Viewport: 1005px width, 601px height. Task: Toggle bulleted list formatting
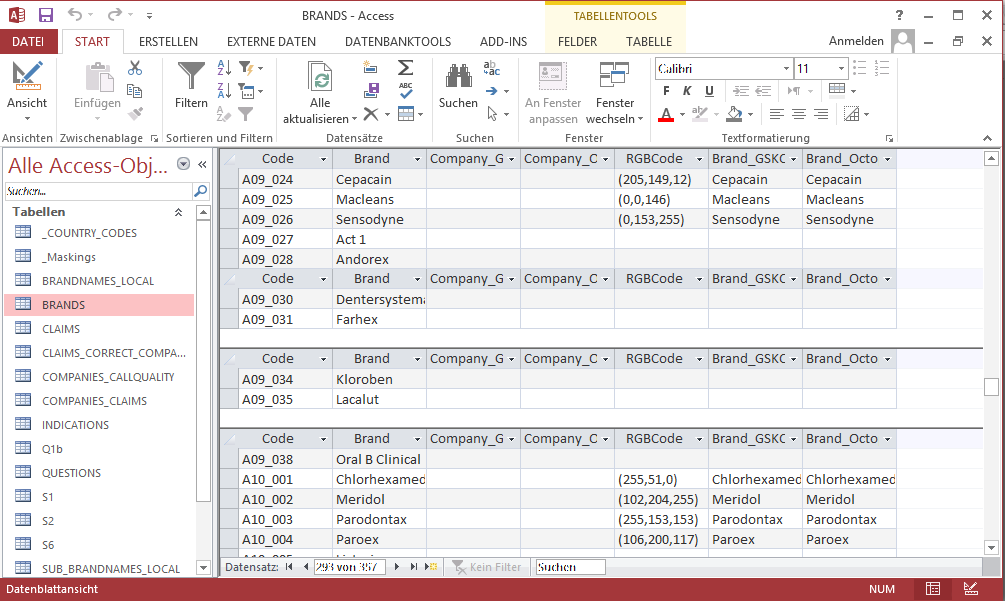[860, 68]
